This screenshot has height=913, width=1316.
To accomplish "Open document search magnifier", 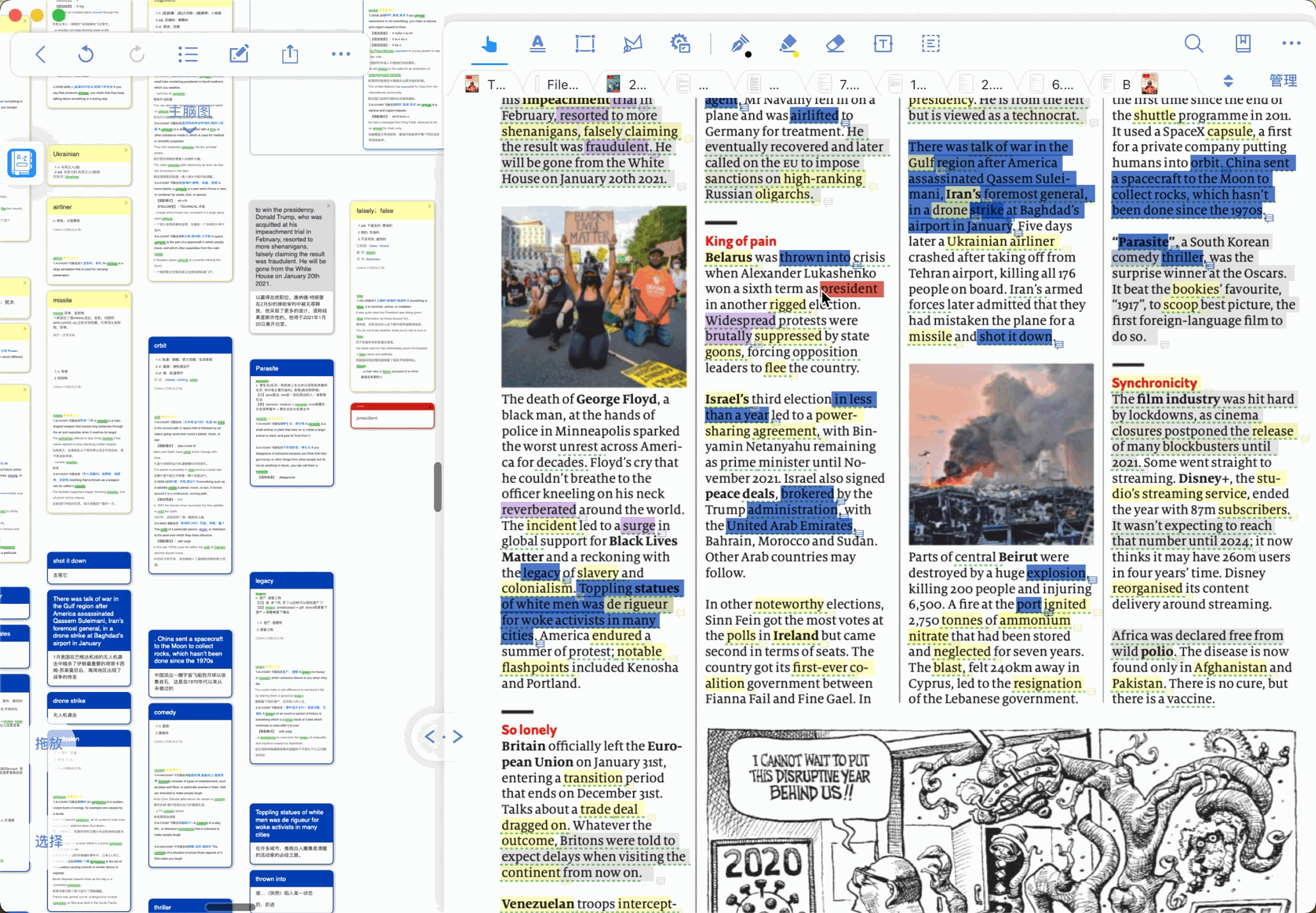I will pos(1194,43).
